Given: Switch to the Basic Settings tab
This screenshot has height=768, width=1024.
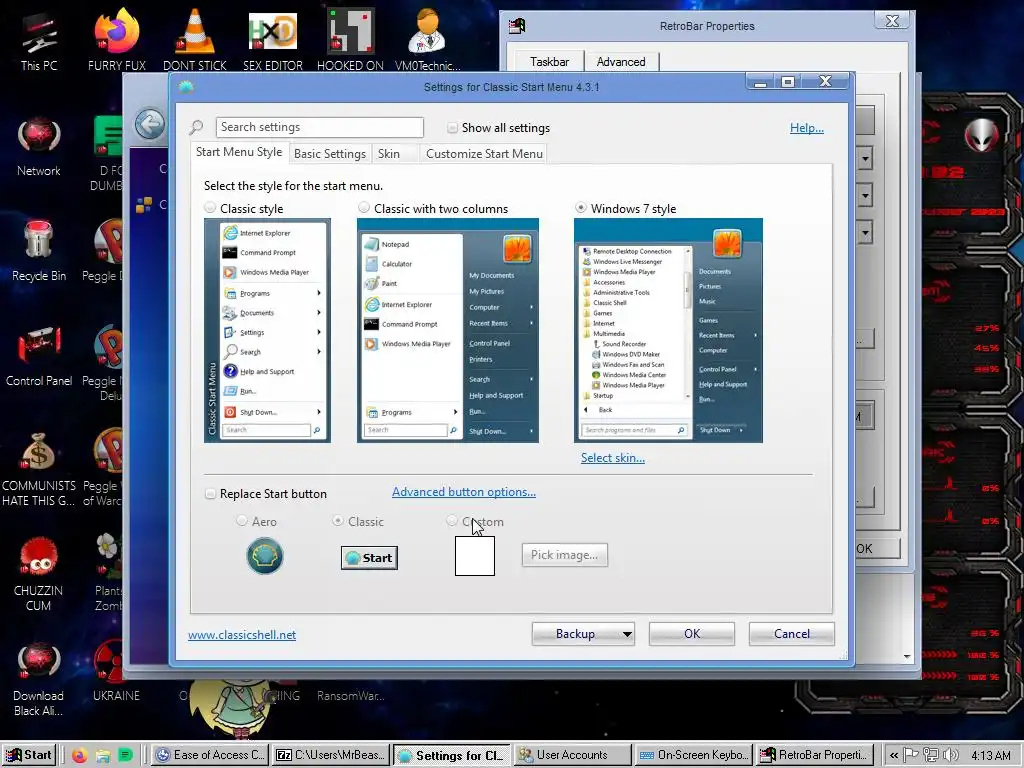Looking at the screenshot, I should [330, 153].
